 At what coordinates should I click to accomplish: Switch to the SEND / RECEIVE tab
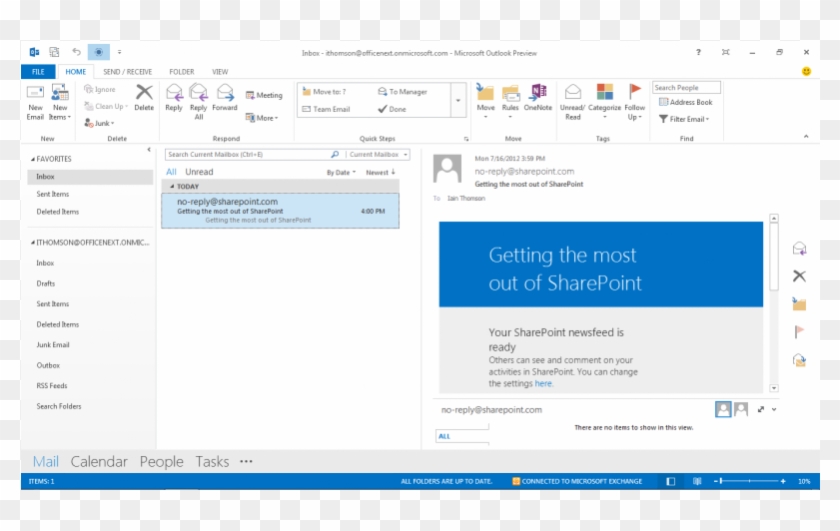(128, 71)
